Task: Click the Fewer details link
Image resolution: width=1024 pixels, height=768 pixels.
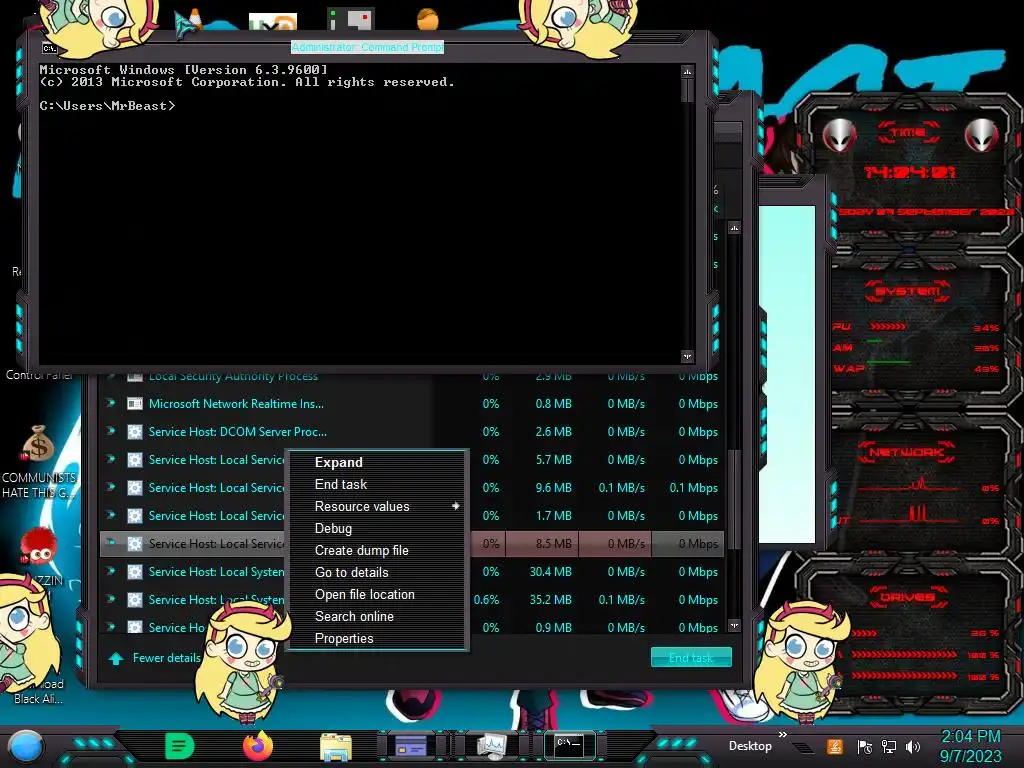Action: click(167, 658)
